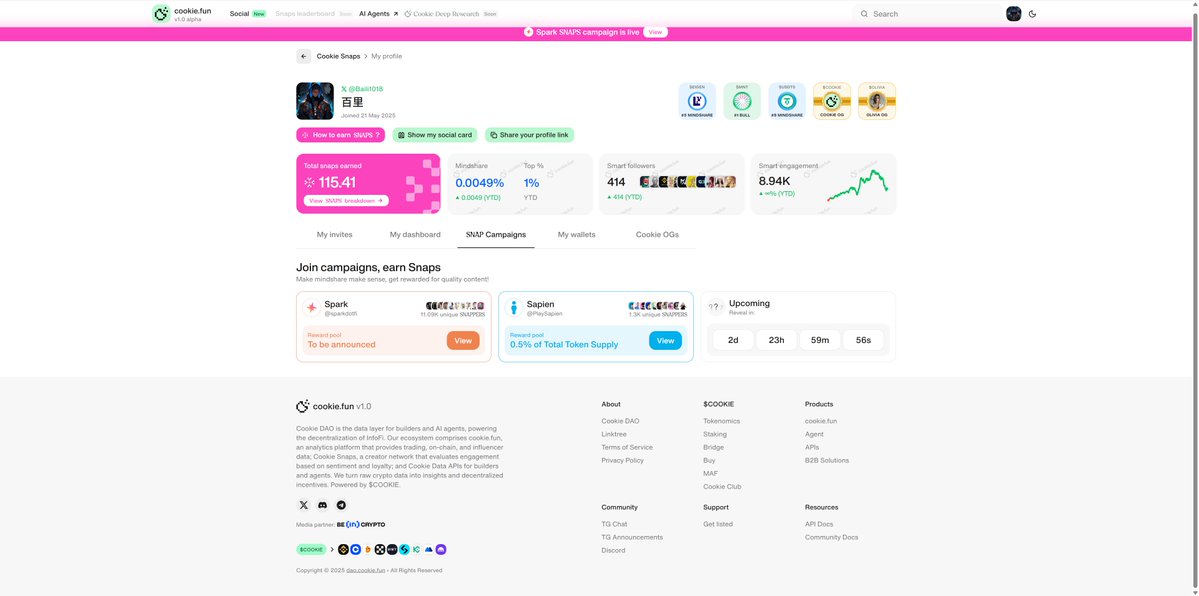Switch to Cookie OGs tab
The height and width of the screenshot is (596, 1199).
pos(657,234)
